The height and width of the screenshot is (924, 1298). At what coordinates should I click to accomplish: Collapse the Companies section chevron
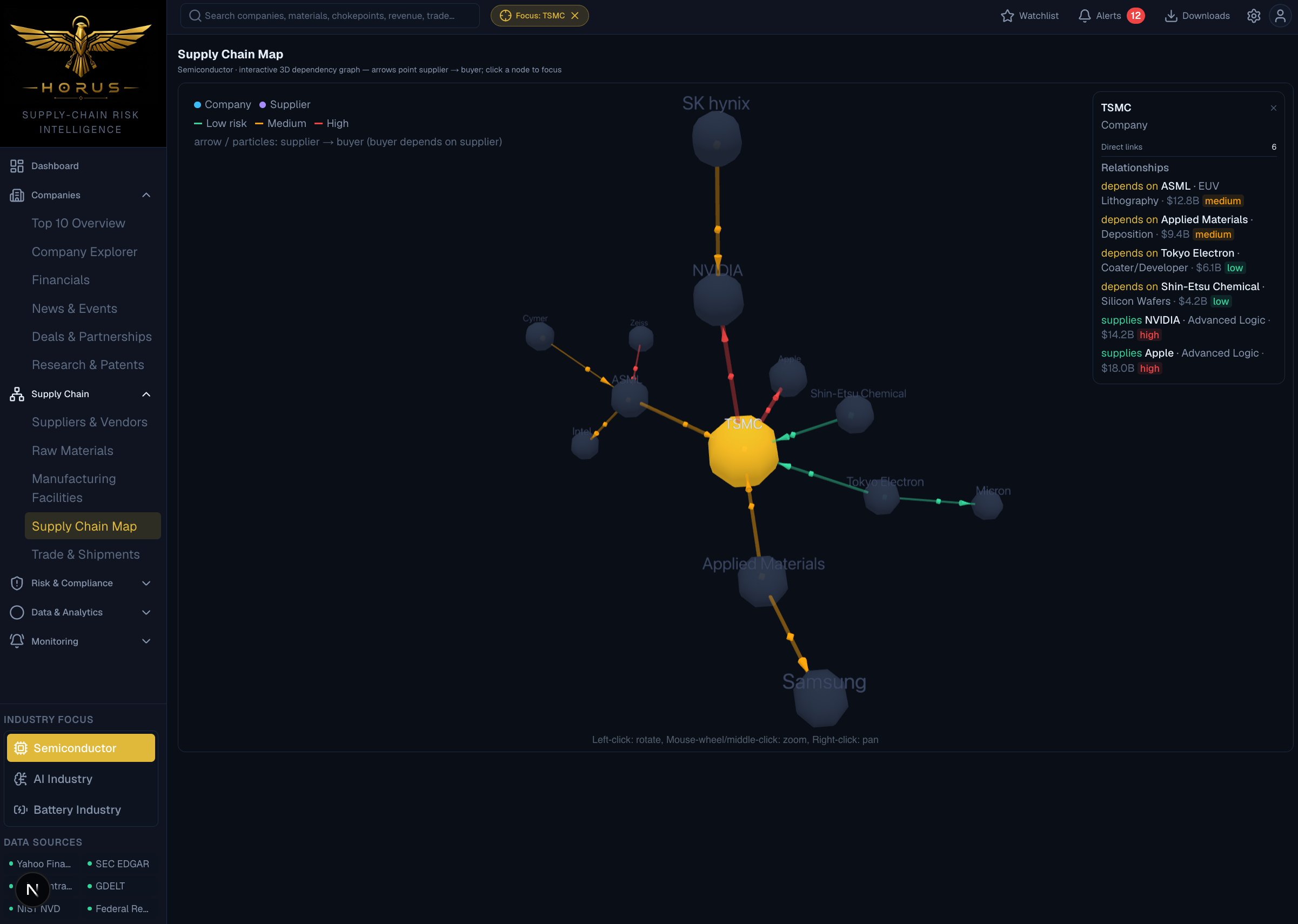[x=146, y=195]
